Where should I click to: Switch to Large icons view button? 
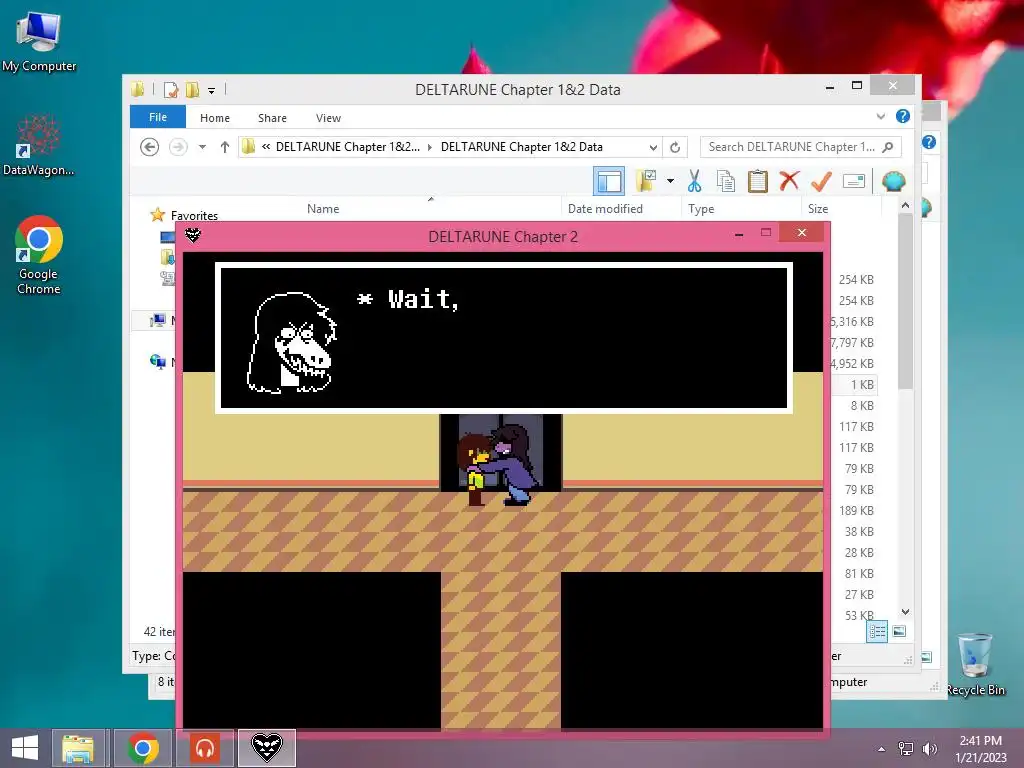click(899, 631)
